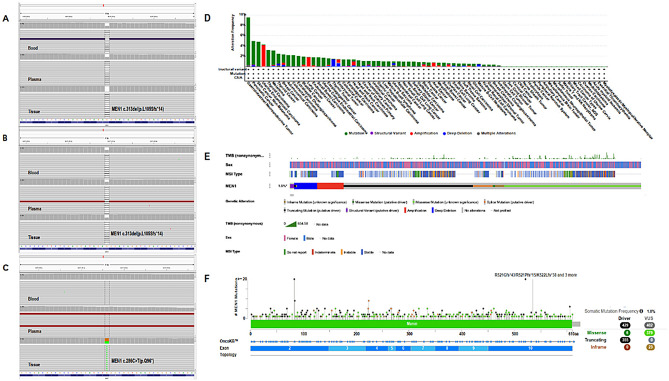
Task: Click the Amplification legend swatch in oncoprint
Action: [405, 210]
